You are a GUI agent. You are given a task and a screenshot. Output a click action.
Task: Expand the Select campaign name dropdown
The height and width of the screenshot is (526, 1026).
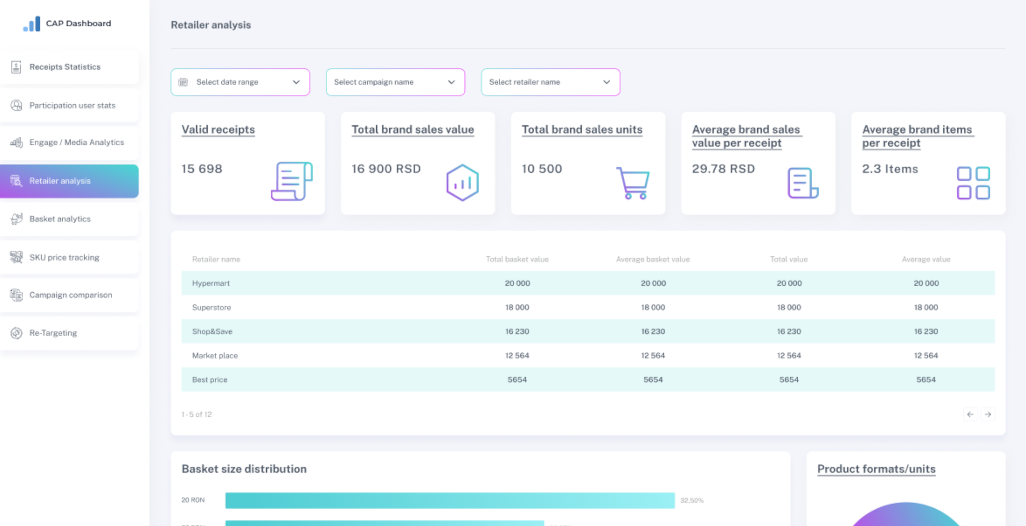[395, 82]
